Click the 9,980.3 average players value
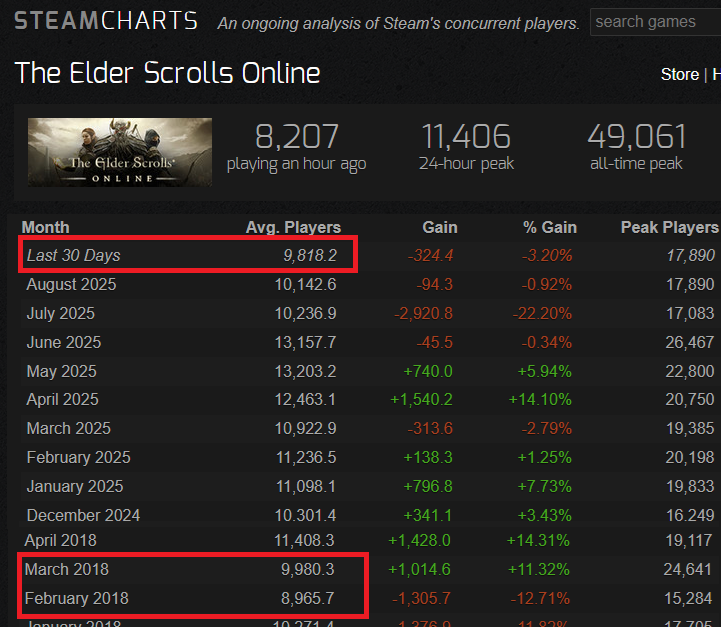 [x=308, y=569]
